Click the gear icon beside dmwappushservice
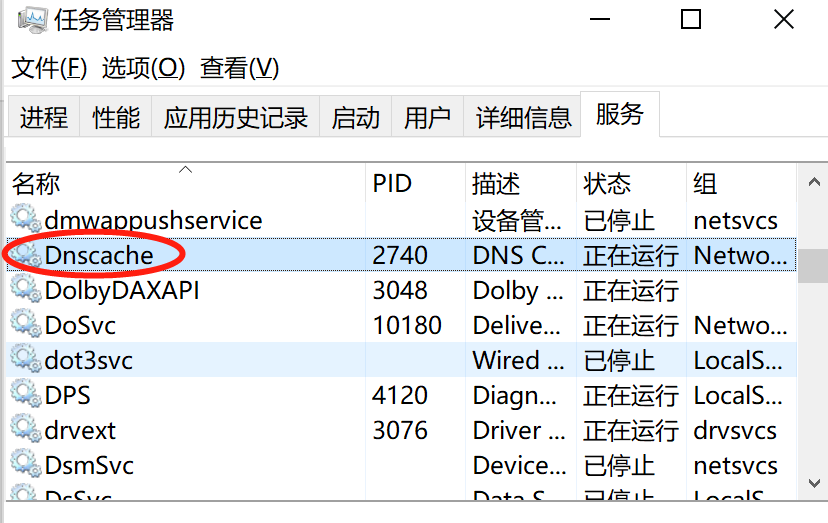The width and height of the screenshot is (828, 523). pyautogui.click(x=23, y=220)
